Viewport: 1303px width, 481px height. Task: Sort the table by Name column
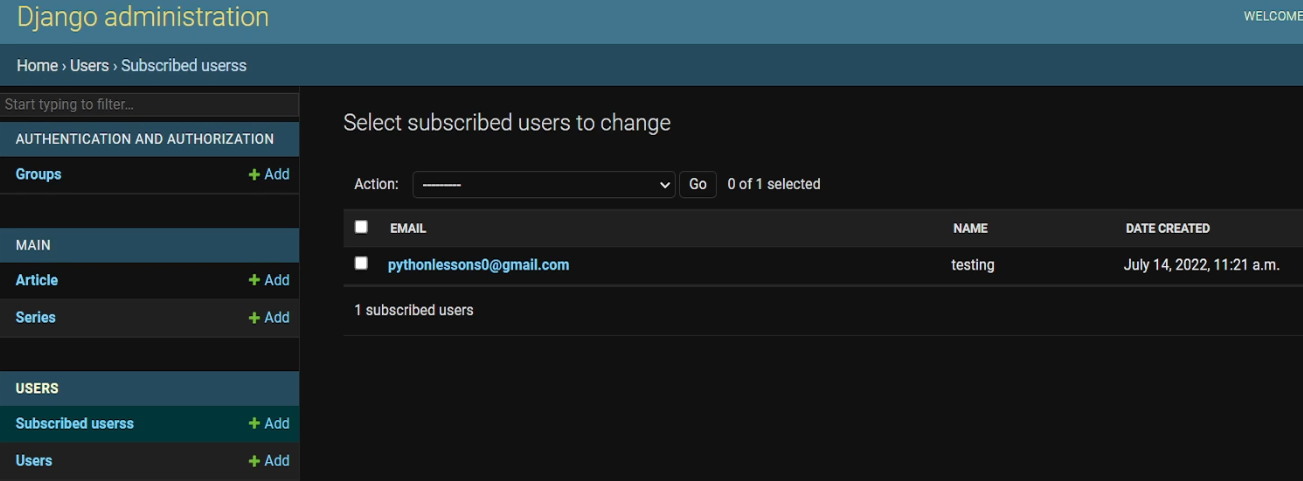(970, 228)
